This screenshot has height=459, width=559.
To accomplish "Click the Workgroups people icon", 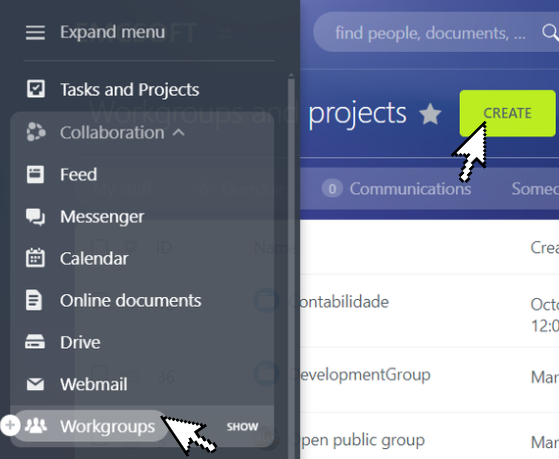I will point(36,425).
